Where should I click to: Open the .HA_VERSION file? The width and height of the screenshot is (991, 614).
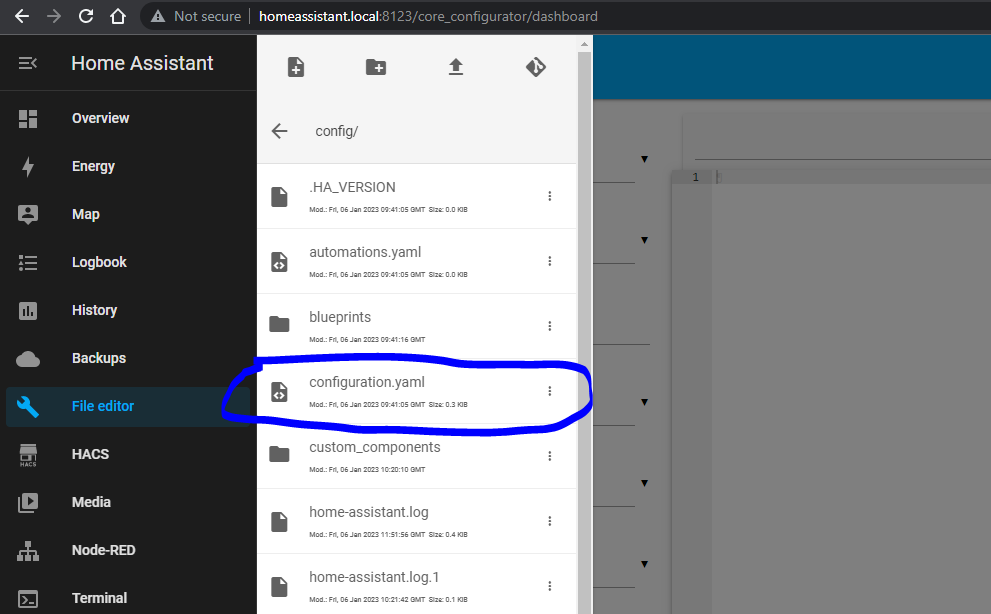tap(417, 197)
